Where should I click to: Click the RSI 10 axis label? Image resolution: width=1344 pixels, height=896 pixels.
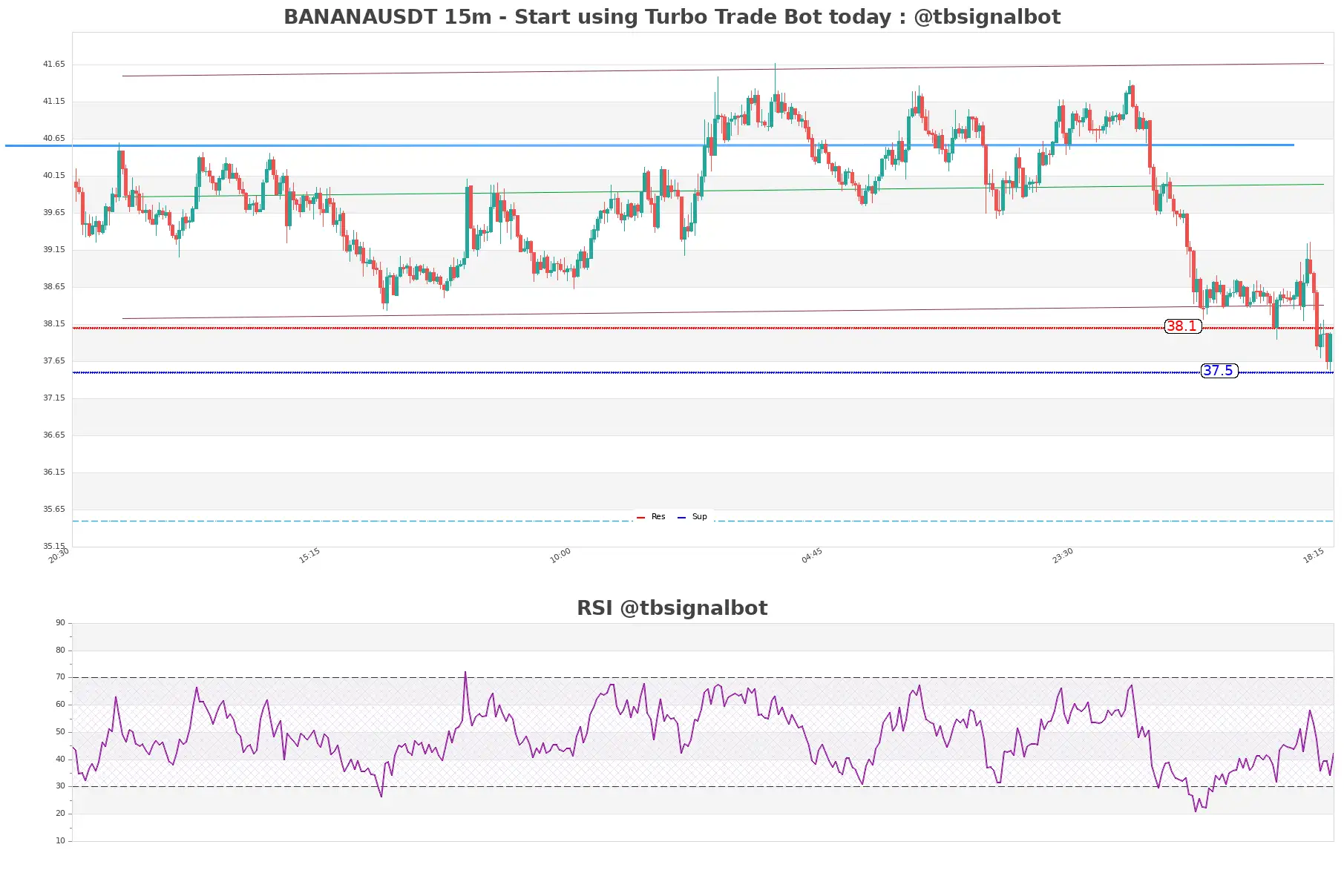61,841
